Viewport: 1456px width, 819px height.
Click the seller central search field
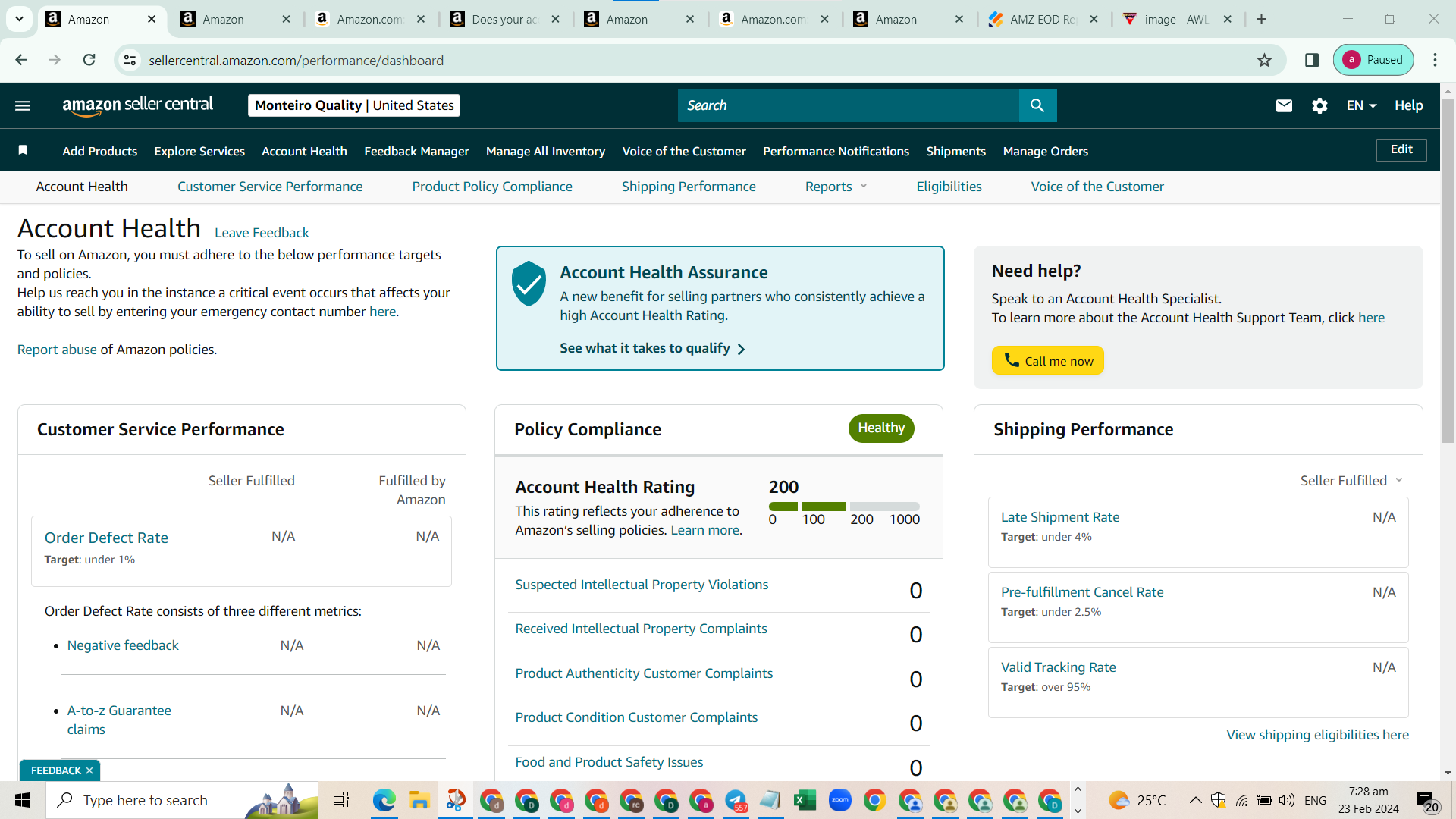point(849,105)
